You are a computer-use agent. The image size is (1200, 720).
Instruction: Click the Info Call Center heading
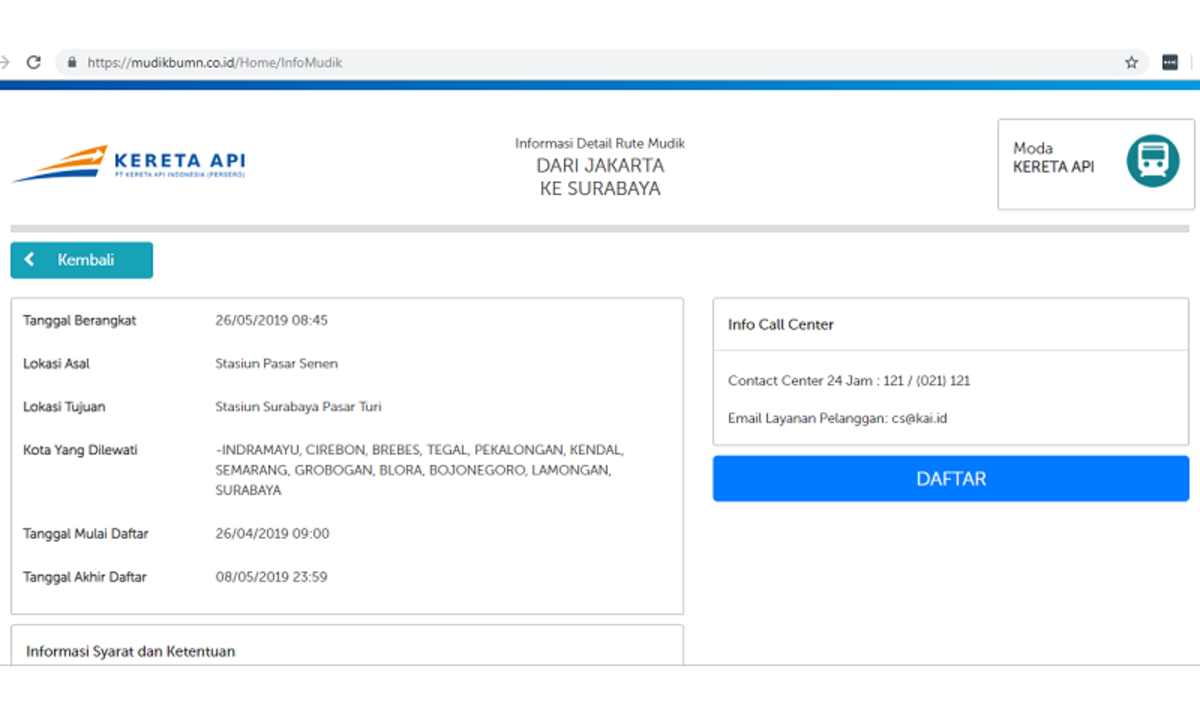pyautogui.click(x=781, y=324)
